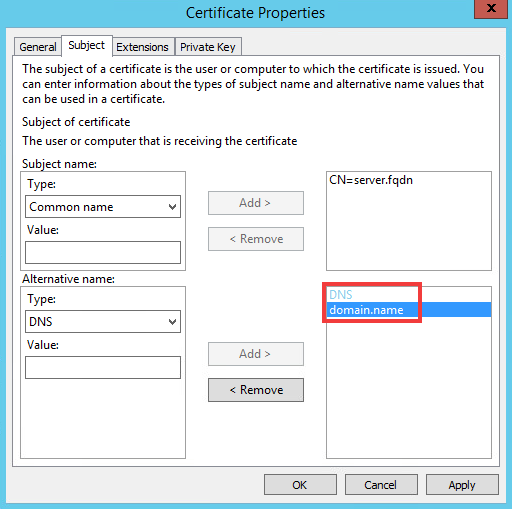Click the Subject name Add button
Image resolution: width=512 pixels, height=509 pixels.
coord(256,203)
